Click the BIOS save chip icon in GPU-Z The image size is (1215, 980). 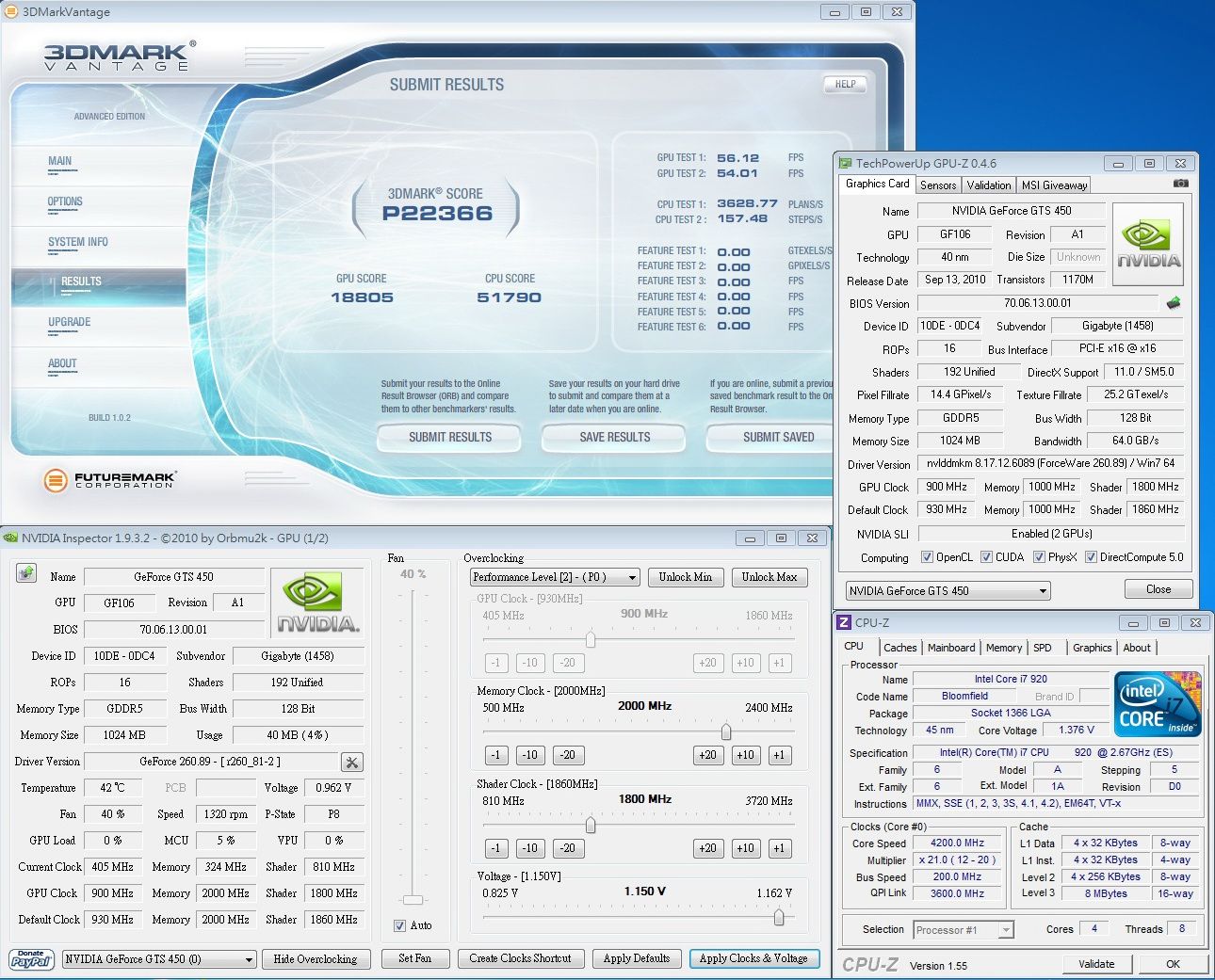[x=1174, y=303]
